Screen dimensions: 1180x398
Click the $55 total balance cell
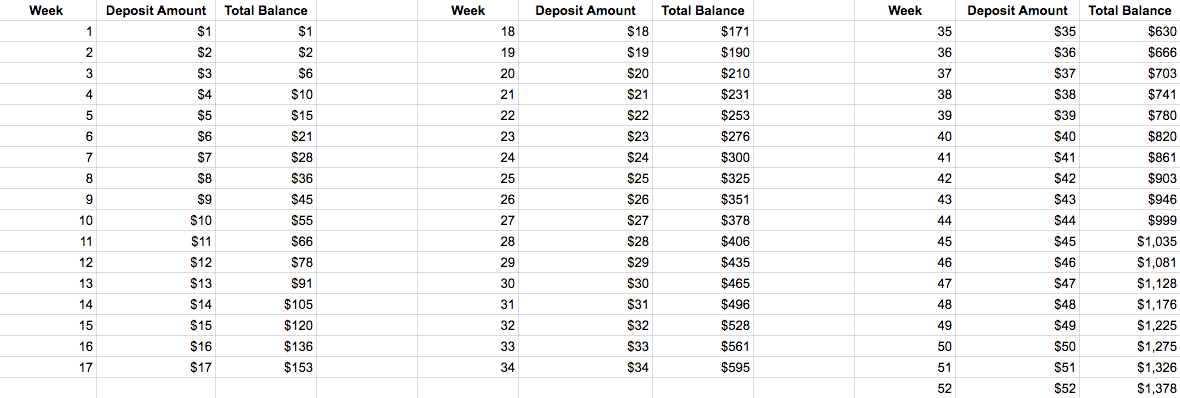(266, 220)
